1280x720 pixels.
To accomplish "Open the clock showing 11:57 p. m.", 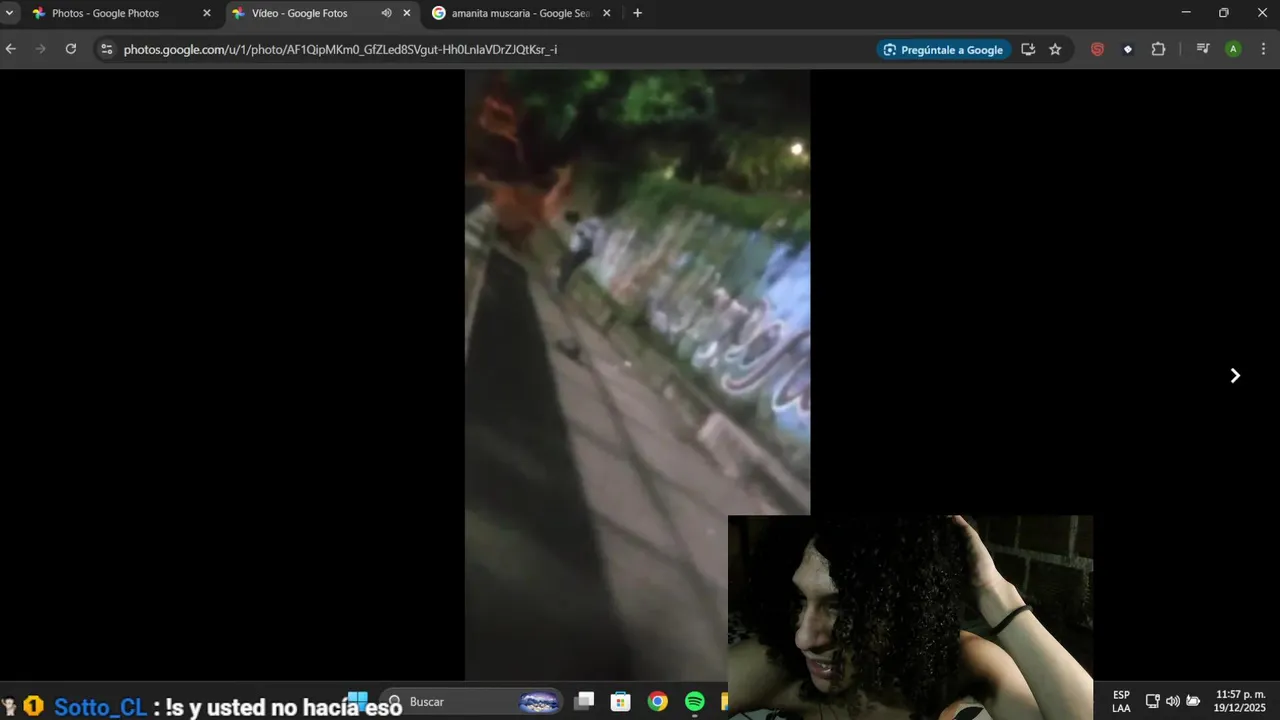I will tap(1240, 701).
